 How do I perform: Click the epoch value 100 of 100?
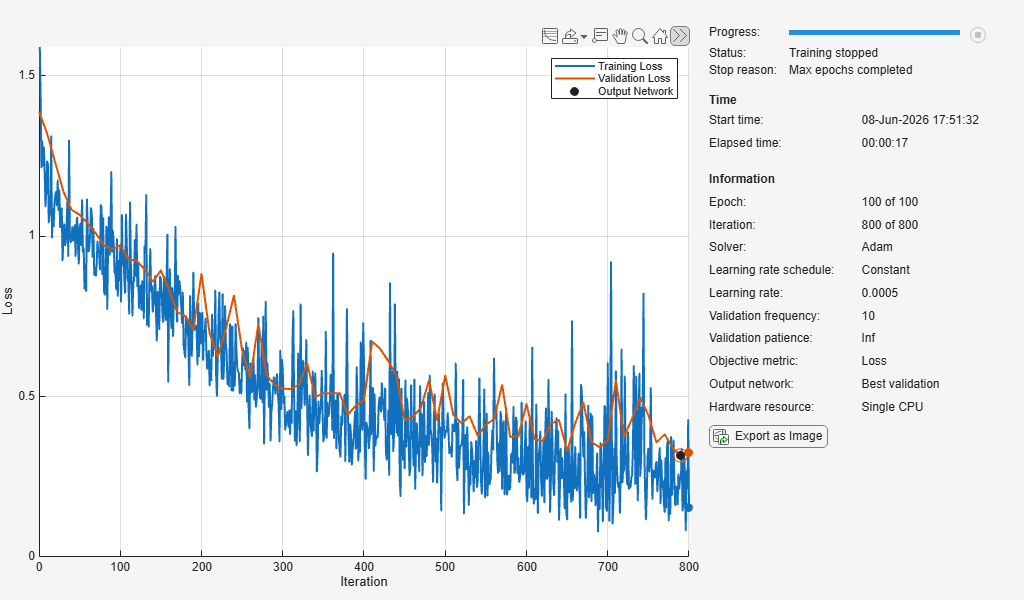(x=889, y=202)
